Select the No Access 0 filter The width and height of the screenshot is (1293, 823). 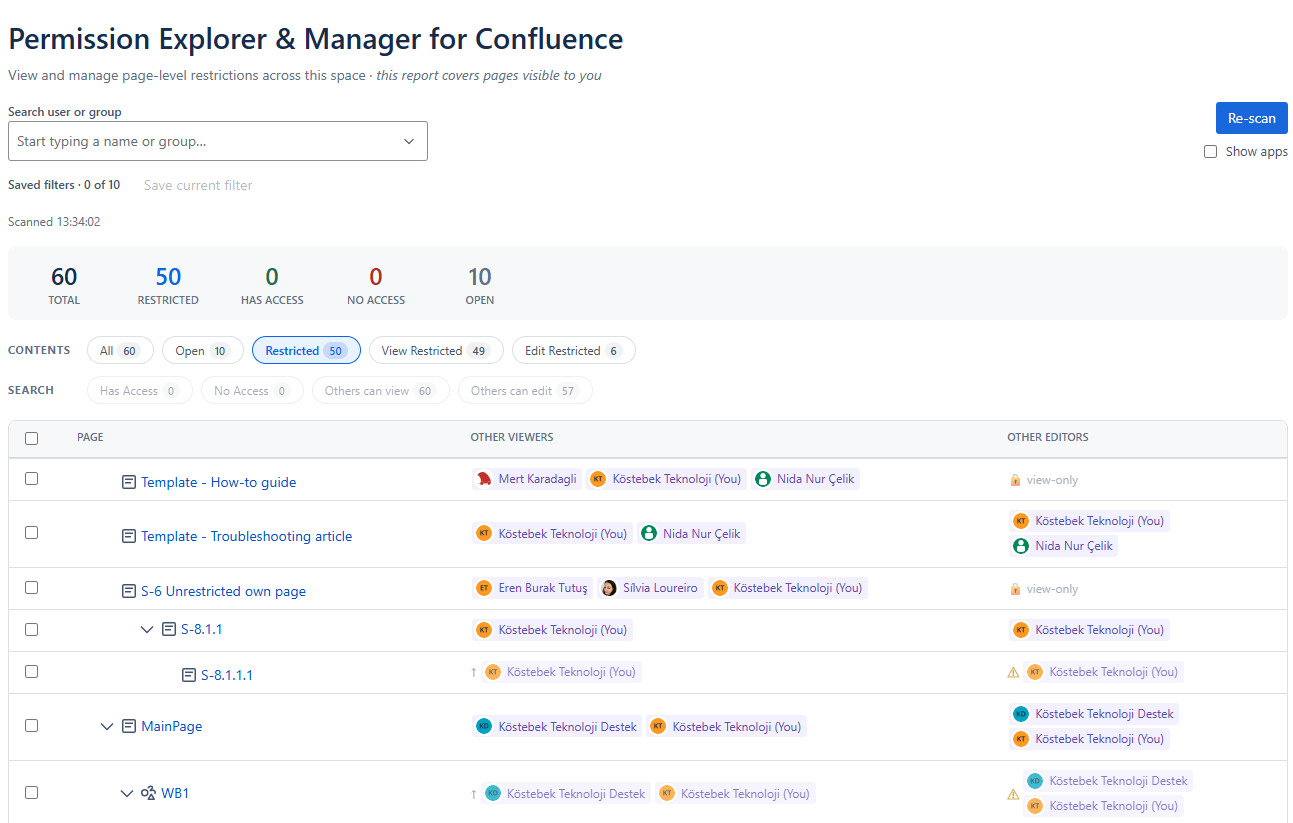coord(252,391)
